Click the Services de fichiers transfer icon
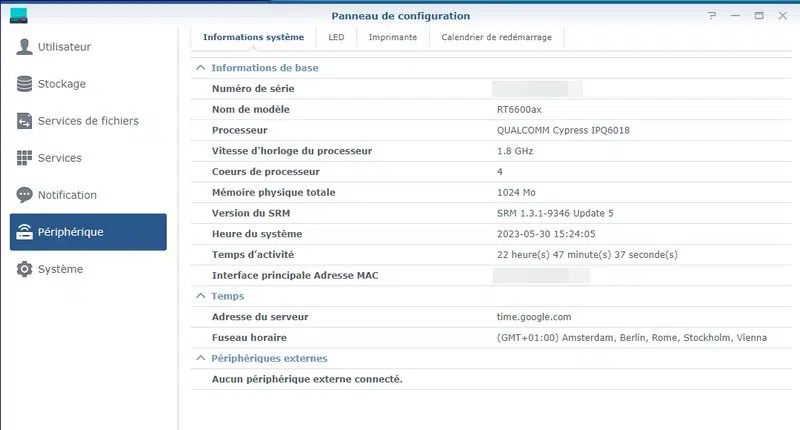The height and width of the screenshot is (430, 800). click(24, 121)
